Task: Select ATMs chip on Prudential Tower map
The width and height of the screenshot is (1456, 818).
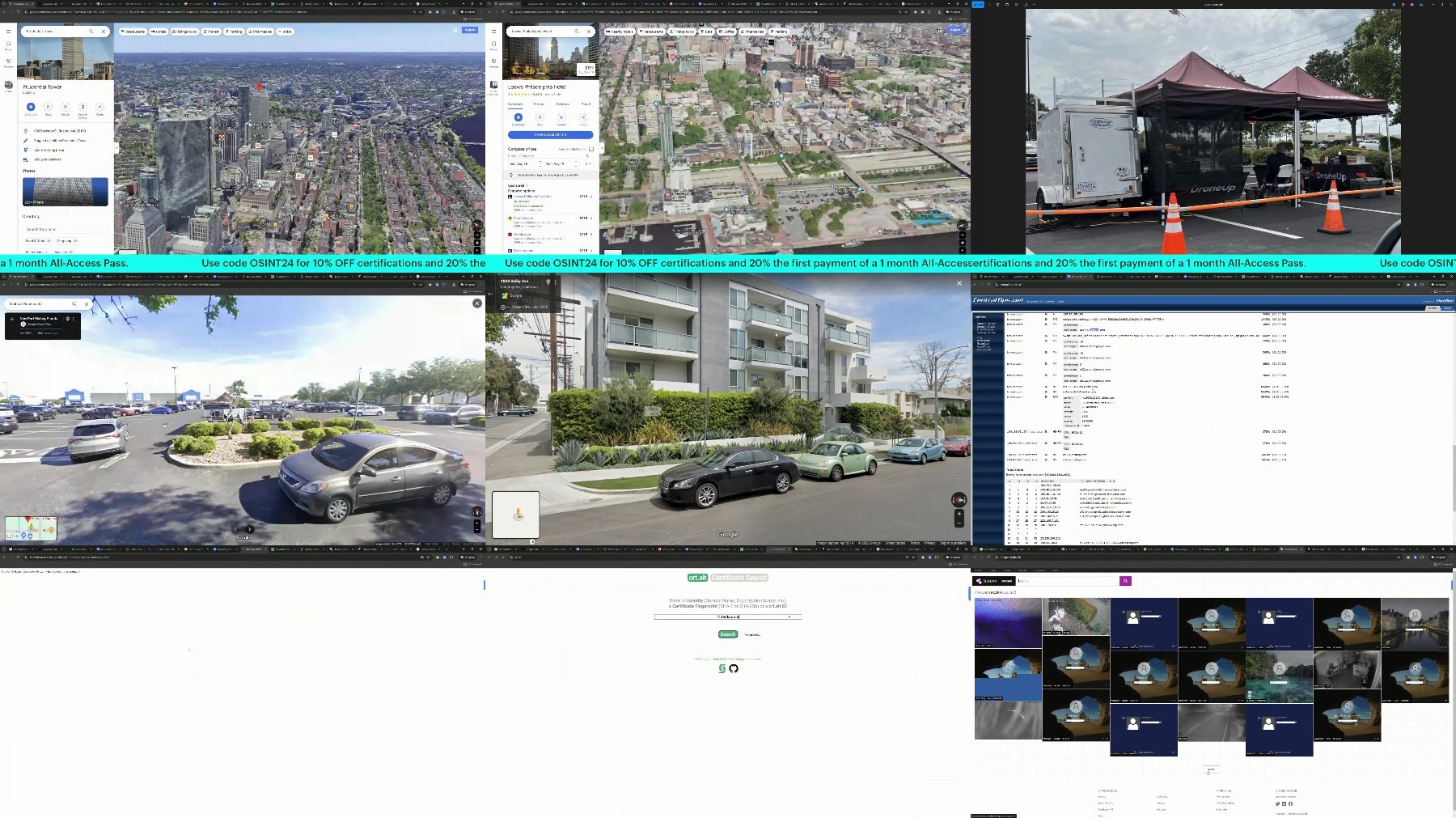Action: pyautogui.click(x=285, y=32)
